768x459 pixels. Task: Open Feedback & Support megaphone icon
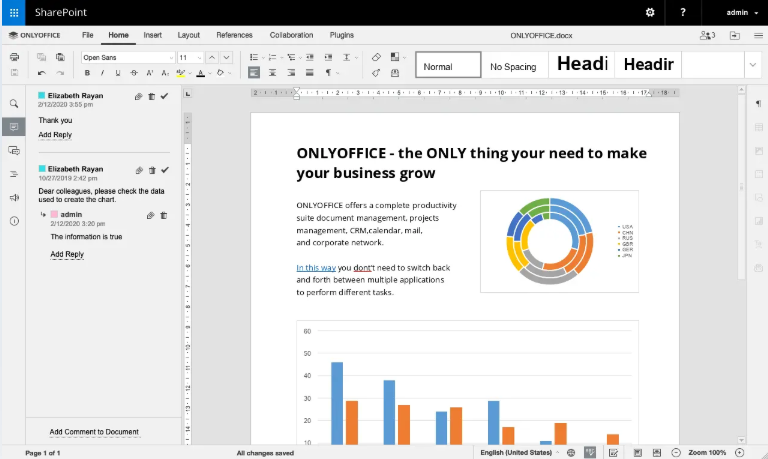click(14, 197)
